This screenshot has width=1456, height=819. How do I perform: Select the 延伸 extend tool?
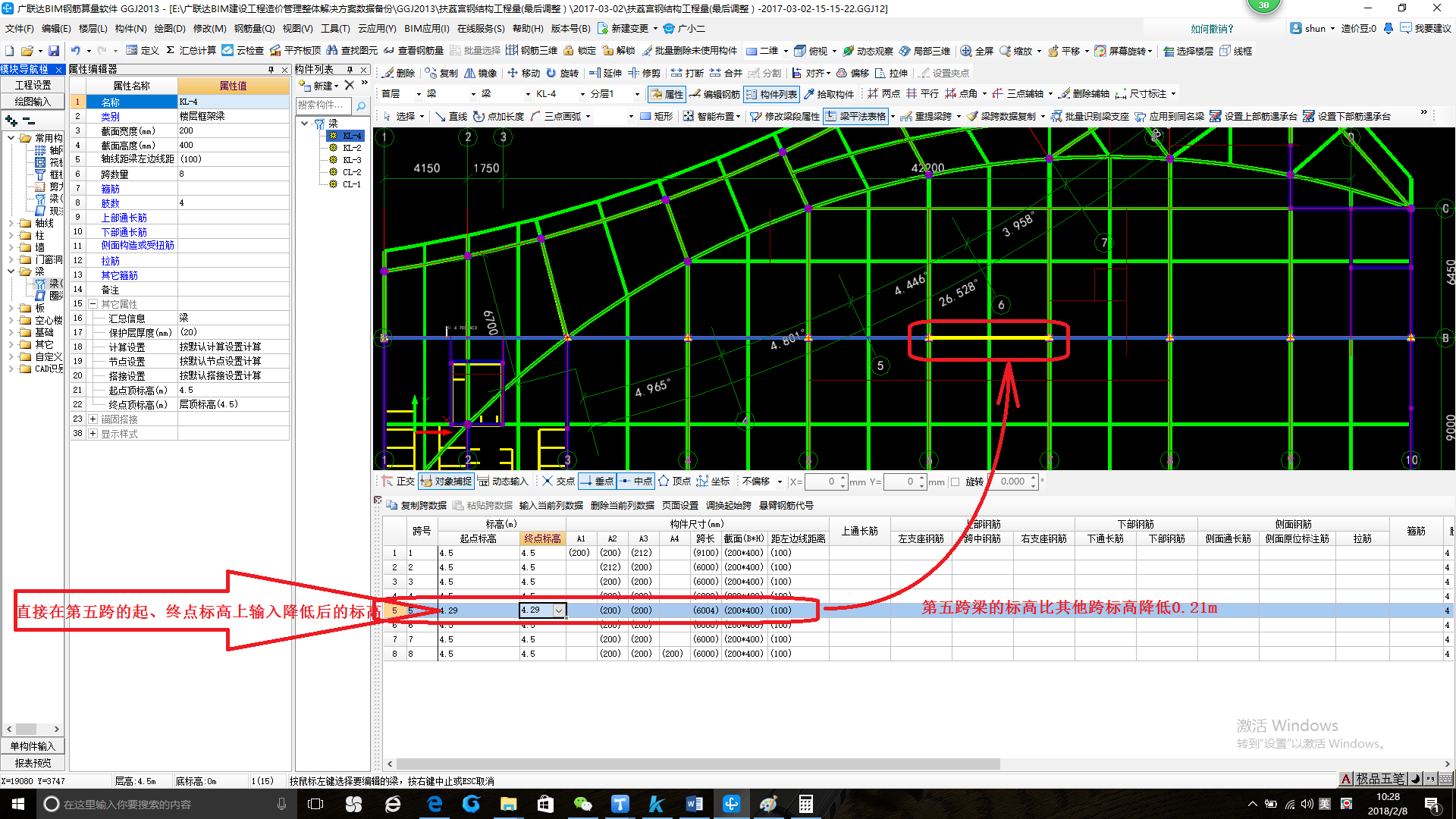[605, 73]
